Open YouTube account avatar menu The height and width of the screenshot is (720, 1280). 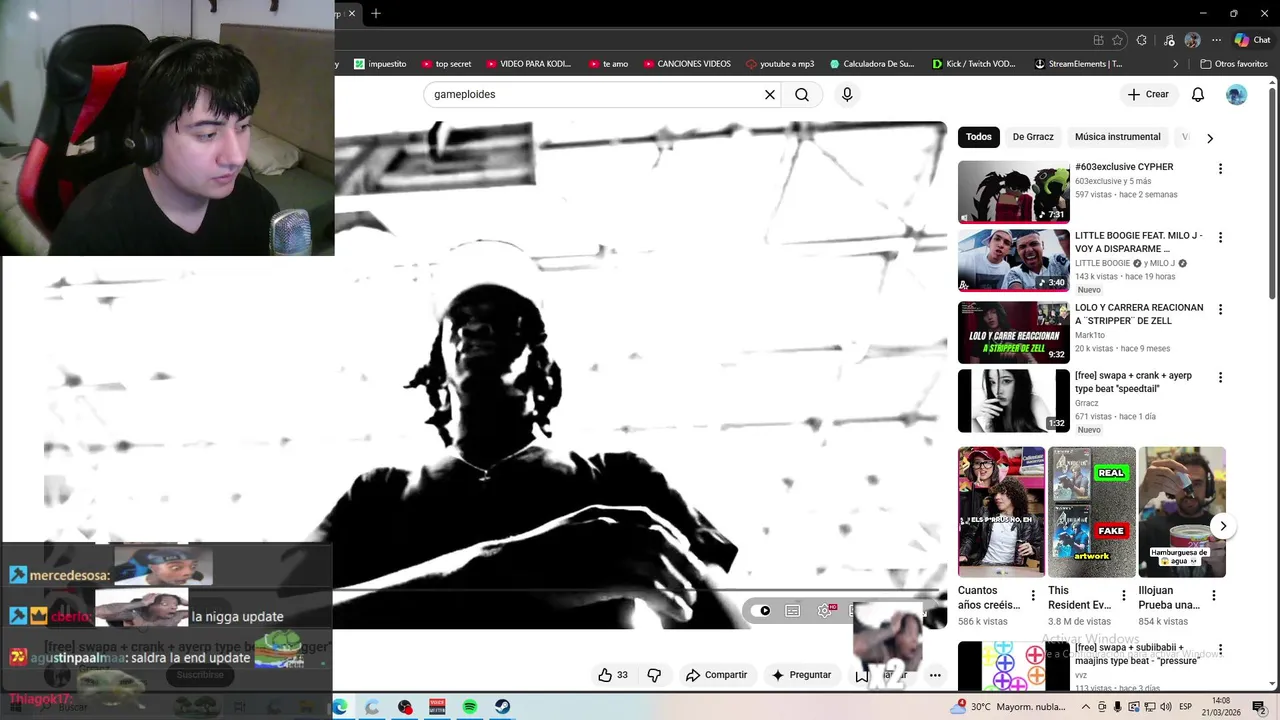[1237, 95]
